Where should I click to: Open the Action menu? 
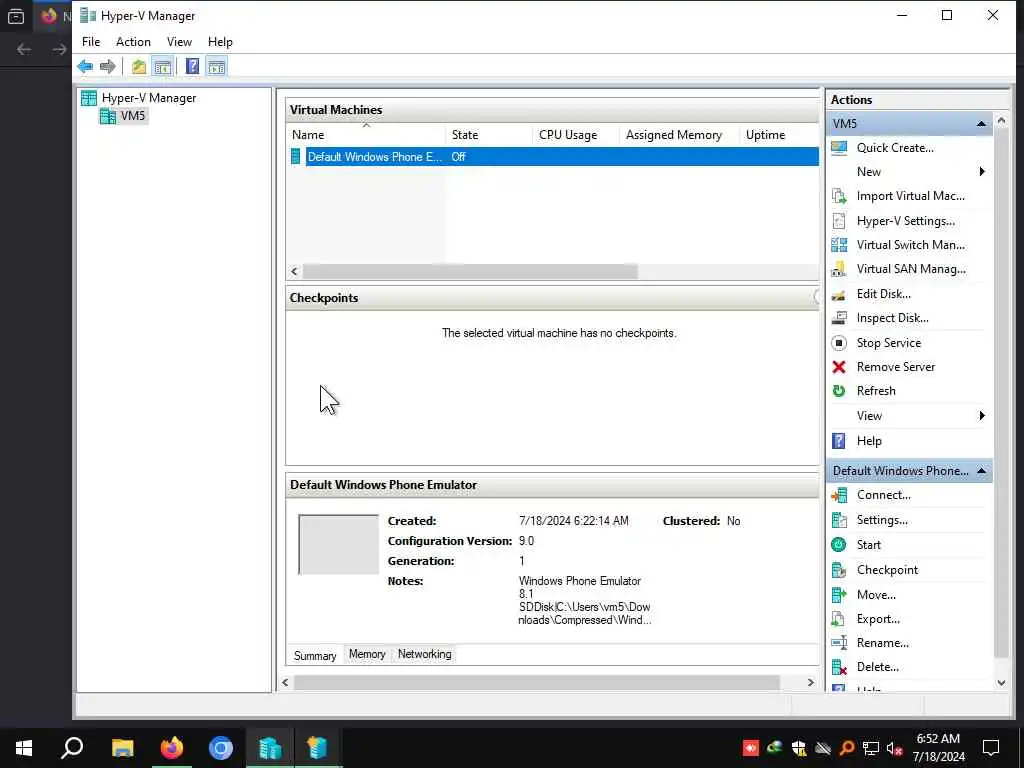pyautogui.click(x=133, y=42)
